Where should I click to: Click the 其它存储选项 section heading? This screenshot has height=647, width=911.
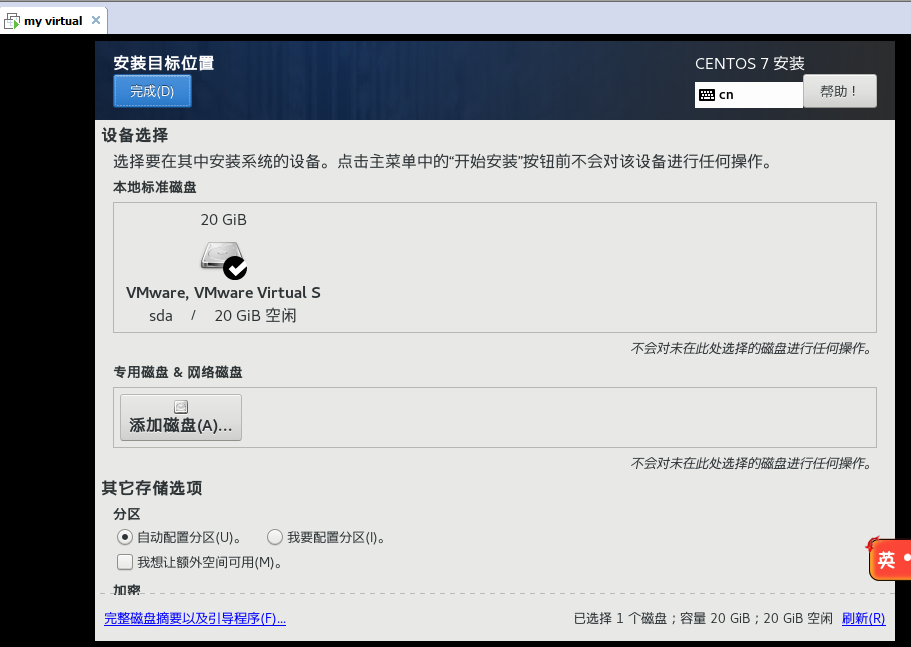click(152, 488)
